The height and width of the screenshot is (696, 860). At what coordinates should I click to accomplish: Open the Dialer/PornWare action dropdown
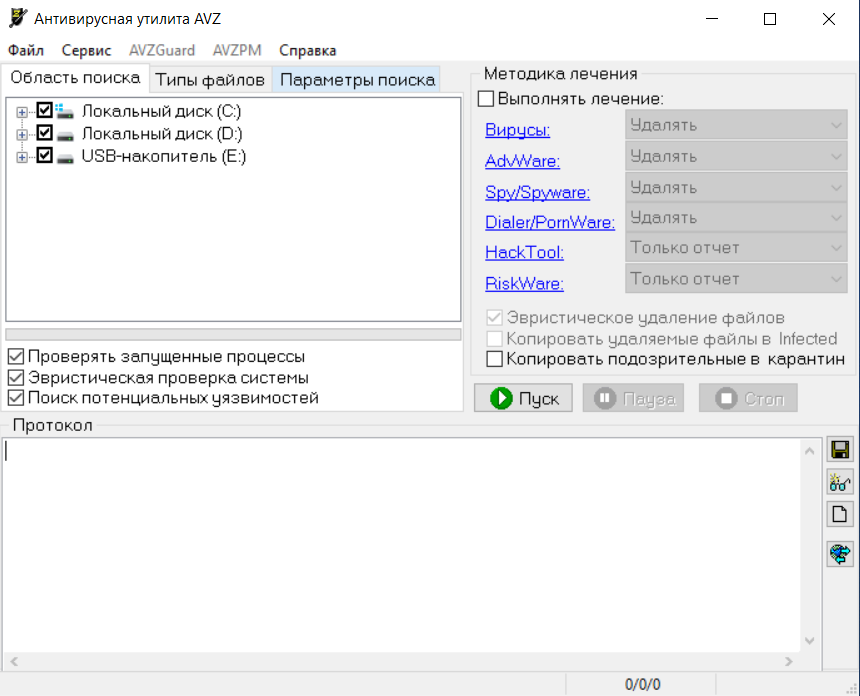(736, 218)
